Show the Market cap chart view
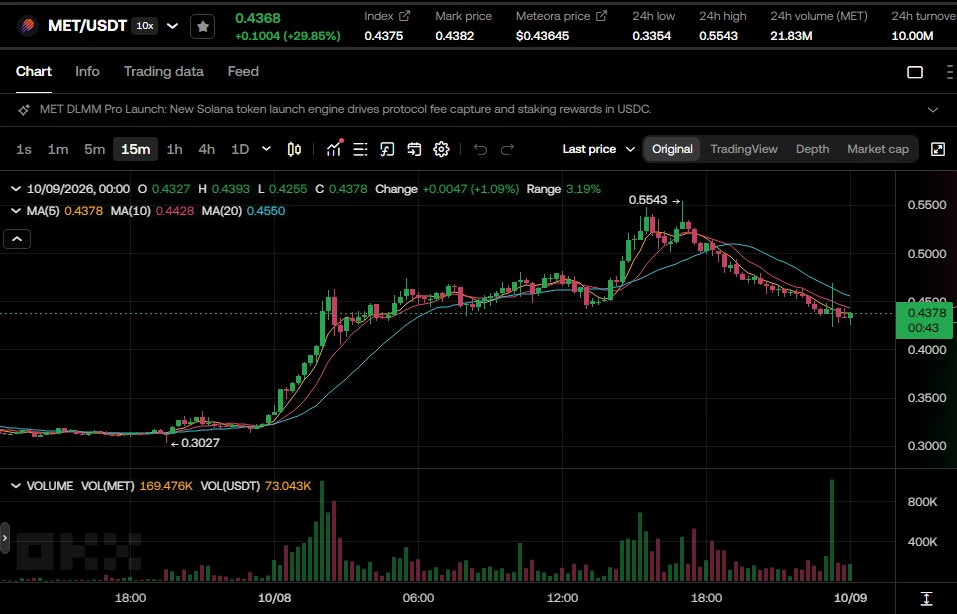This screenshot has width=957, height=614. tap(878, 149)
